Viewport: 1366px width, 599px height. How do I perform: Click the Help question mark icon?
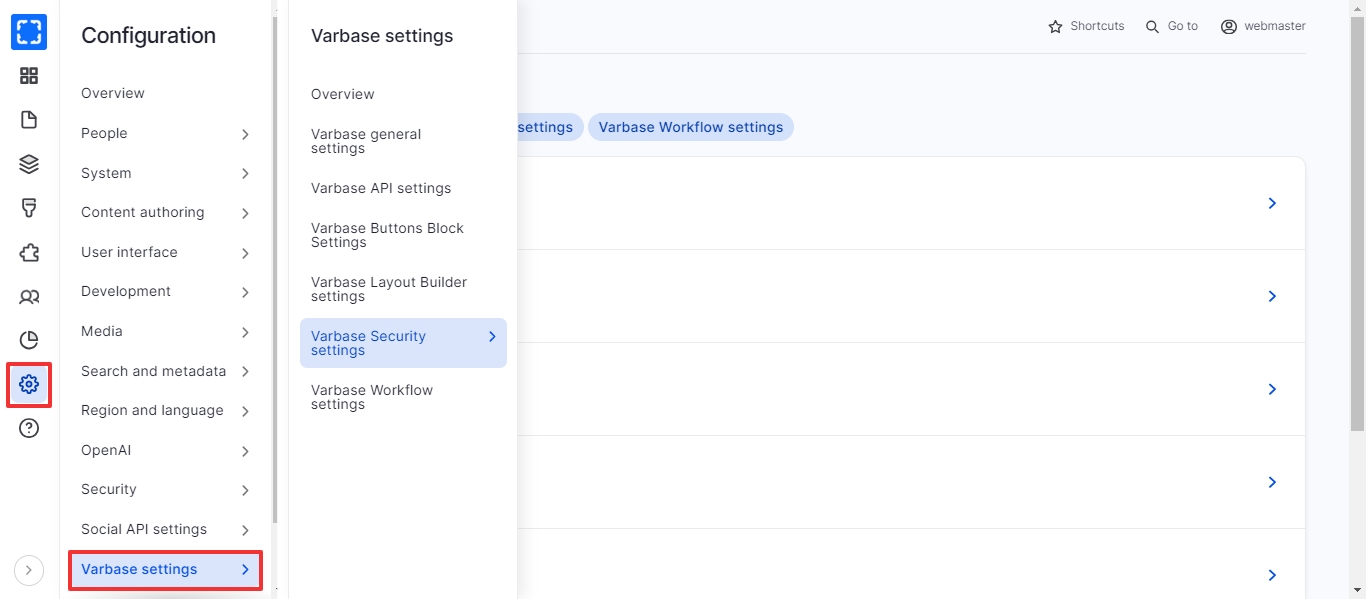[29, 429]
